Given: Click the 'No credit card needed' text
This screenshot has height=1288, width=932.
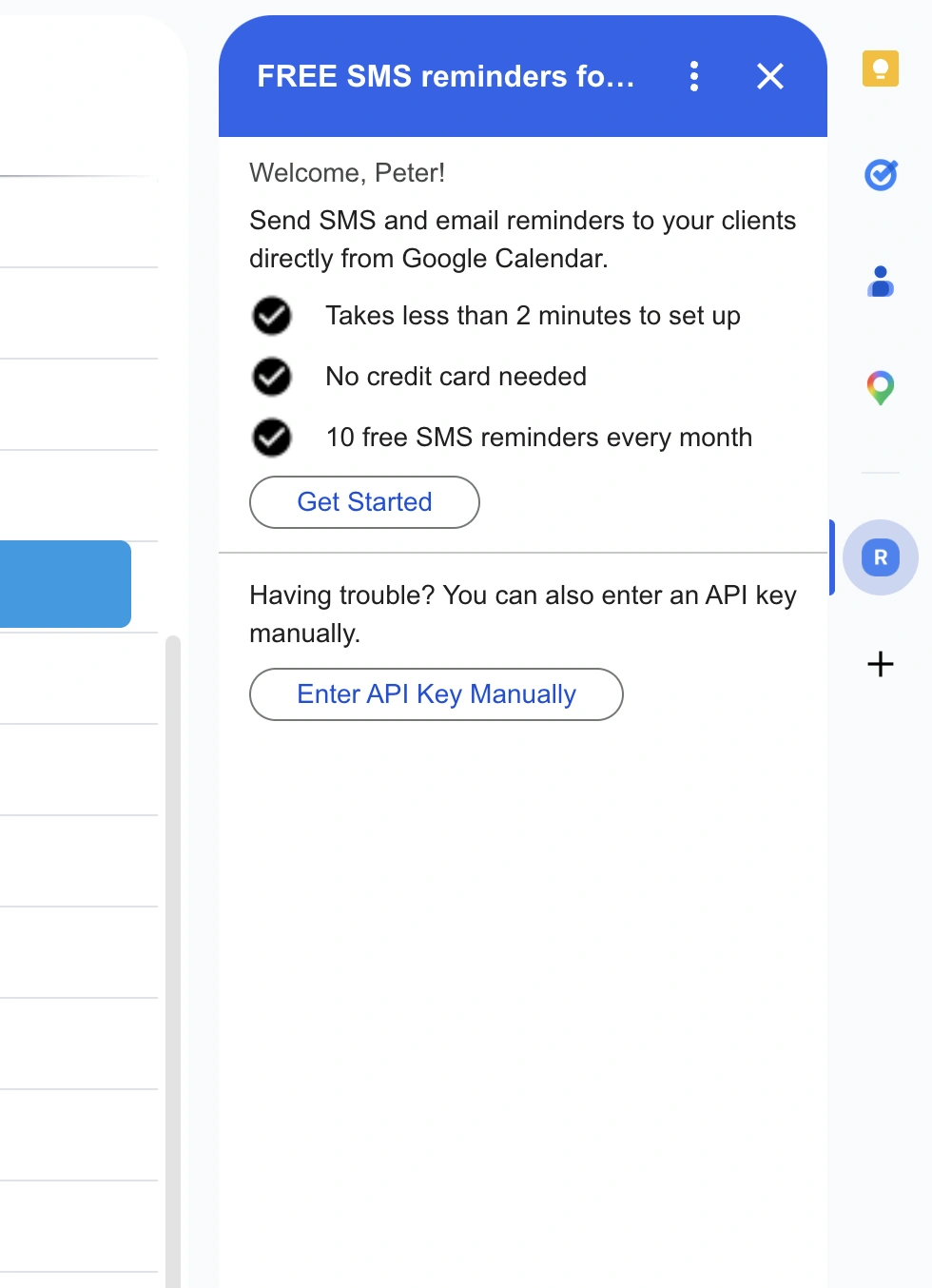Looking at the screenshot, I should [x=456, y=377].
